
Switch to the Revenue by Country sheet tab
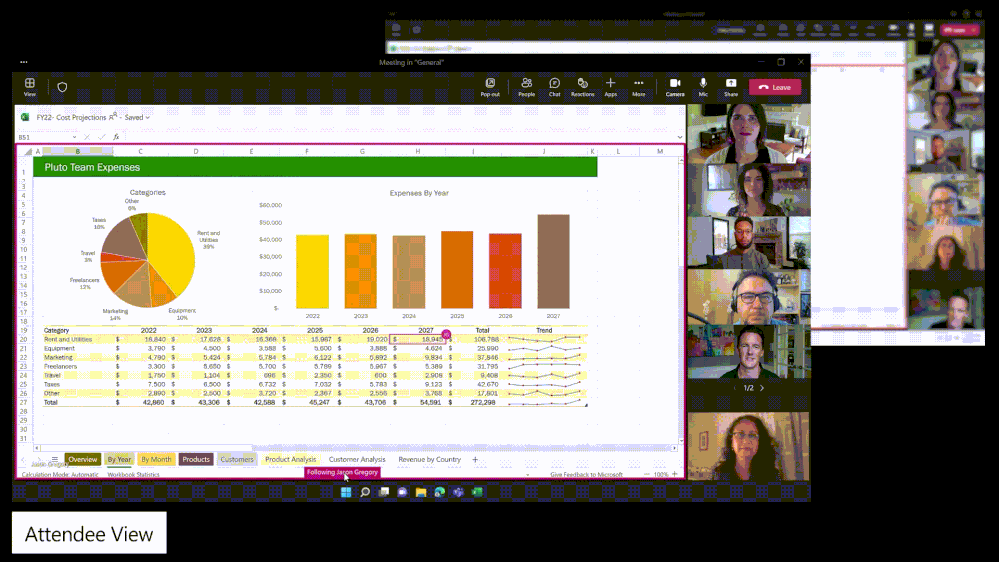(x=429, y=459)
